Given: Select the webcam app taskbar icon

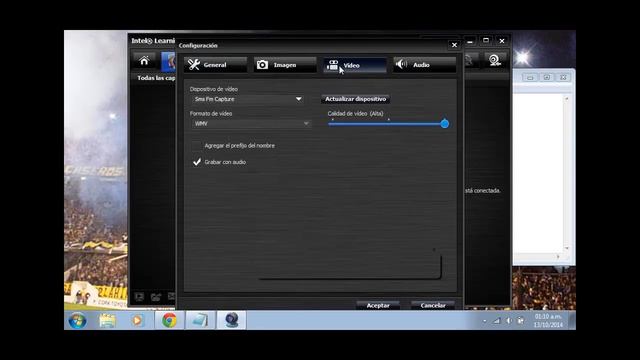Looking at the screenshot, I should (x=231, y=320).
